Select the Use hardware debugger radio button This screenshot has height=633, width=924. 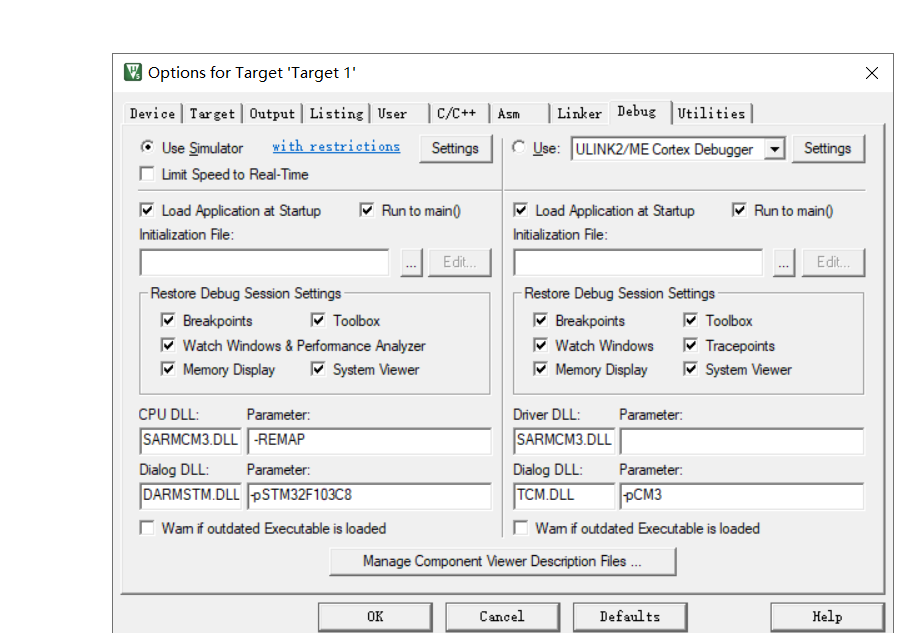(x=519, y=147)
